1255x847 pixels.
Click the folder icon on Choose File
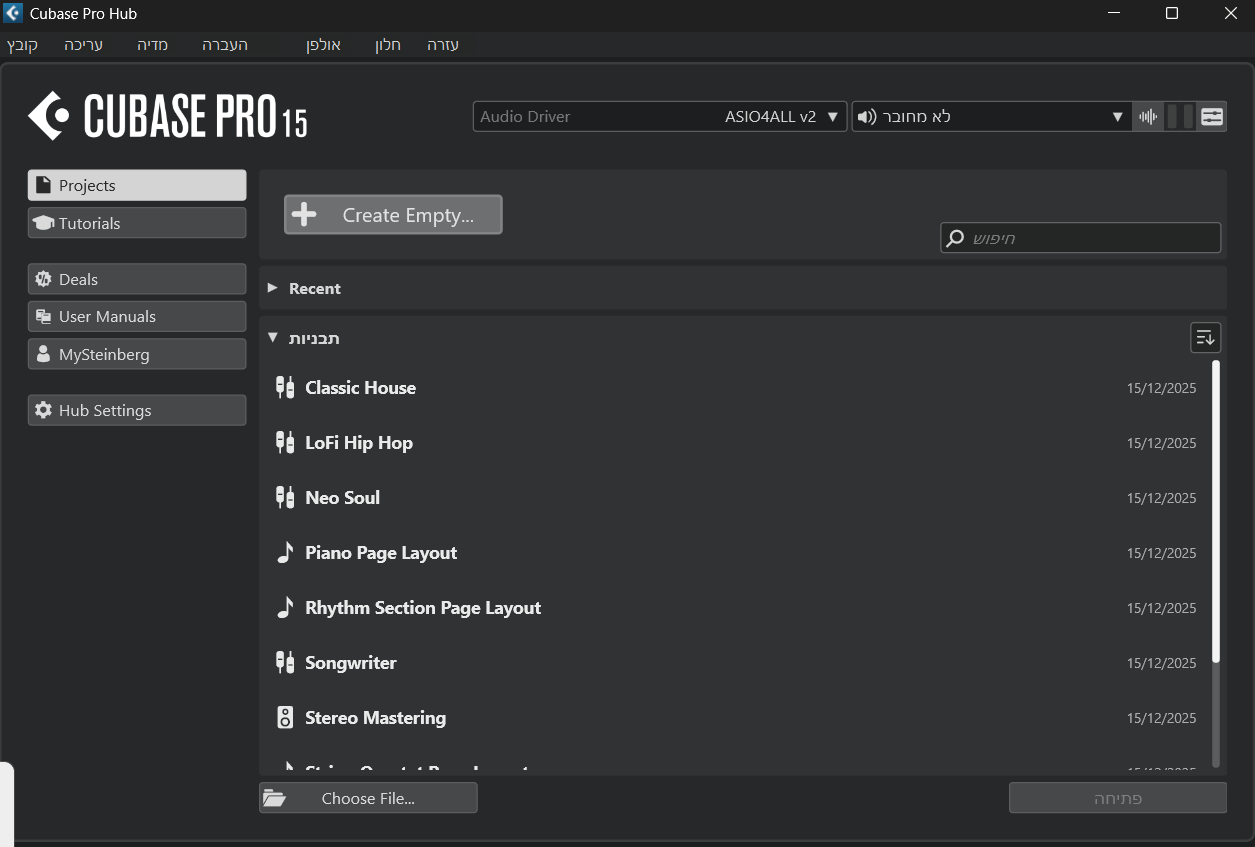[x=275, y=798]
